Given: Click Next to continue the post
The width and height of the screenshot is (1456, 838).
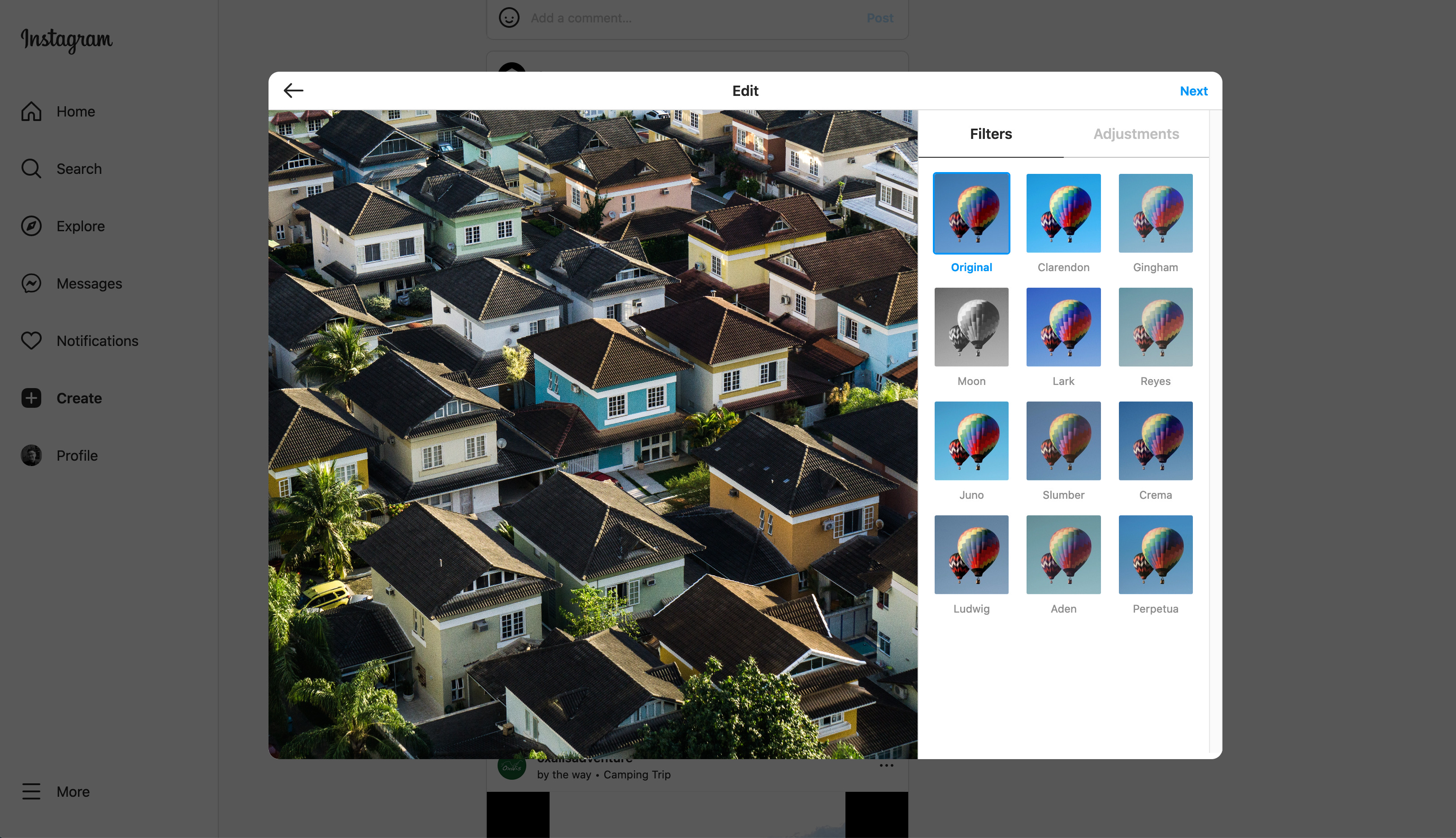Looking at the screenshot, I should coord(1193,91).
